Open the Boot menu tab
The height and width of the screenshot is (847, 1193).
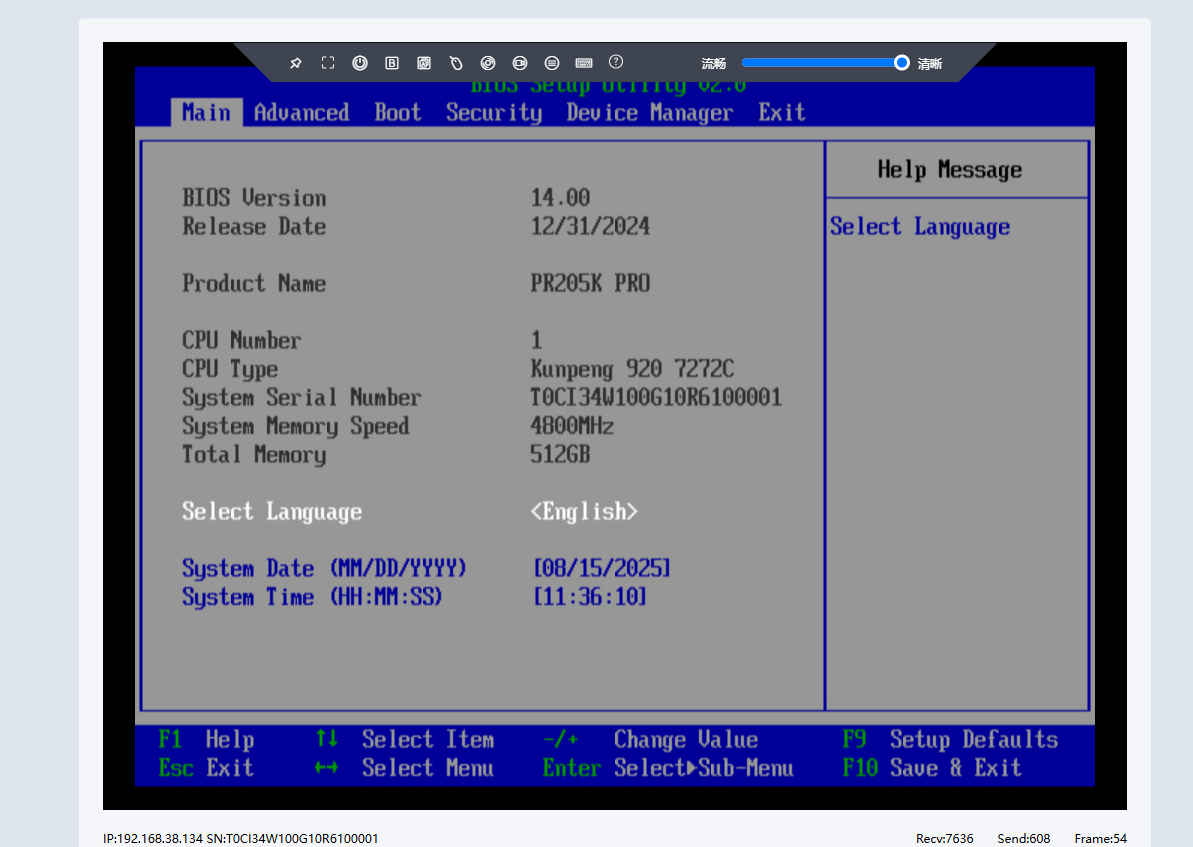click(x=397, y=112)
